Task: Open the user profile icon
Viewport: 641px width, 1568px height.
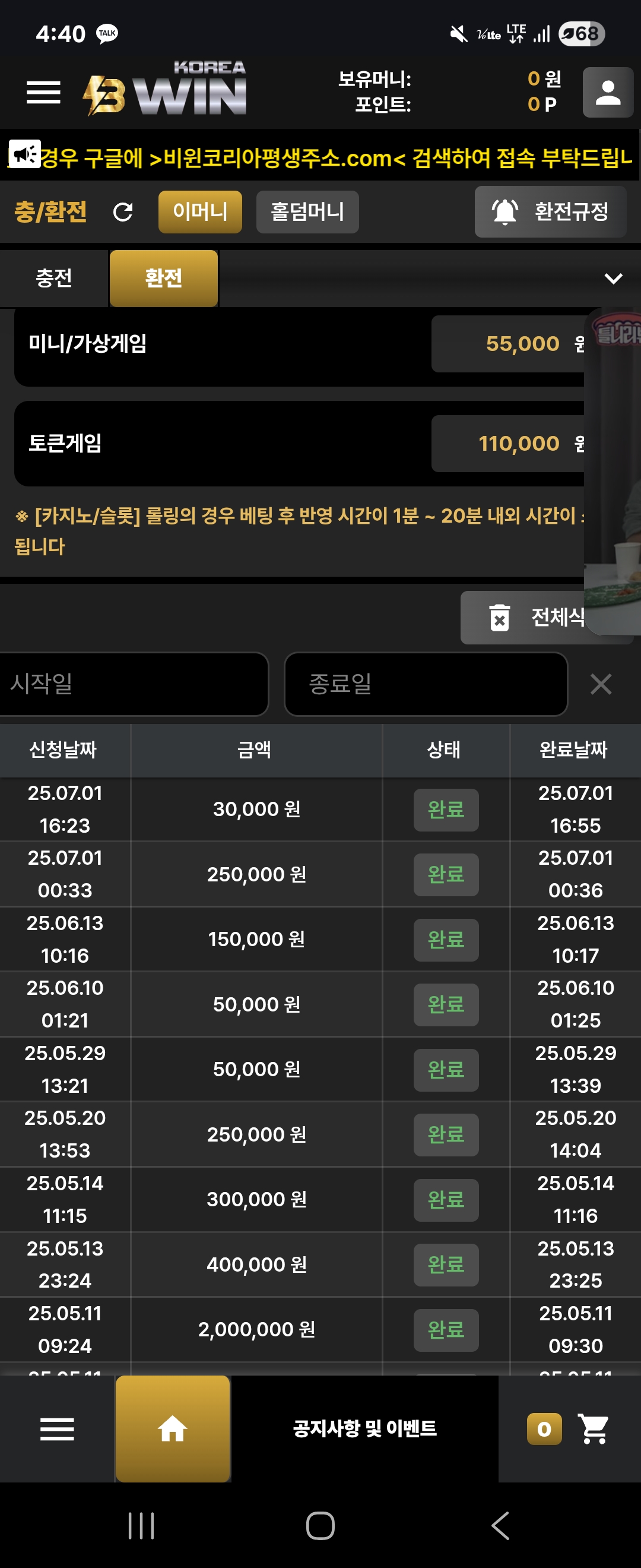Action: pyautogui.click(x=608, y=93)
